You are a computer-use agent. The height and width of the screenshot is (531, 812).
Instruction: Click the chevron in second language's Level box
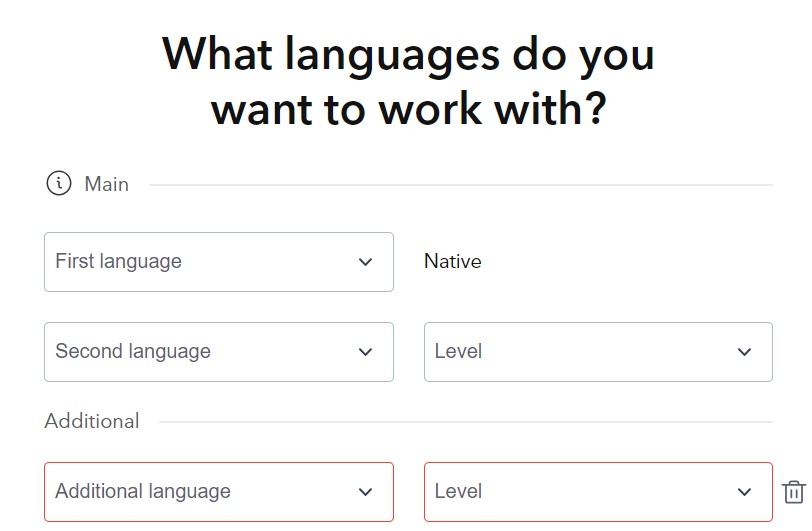(744, 352)
